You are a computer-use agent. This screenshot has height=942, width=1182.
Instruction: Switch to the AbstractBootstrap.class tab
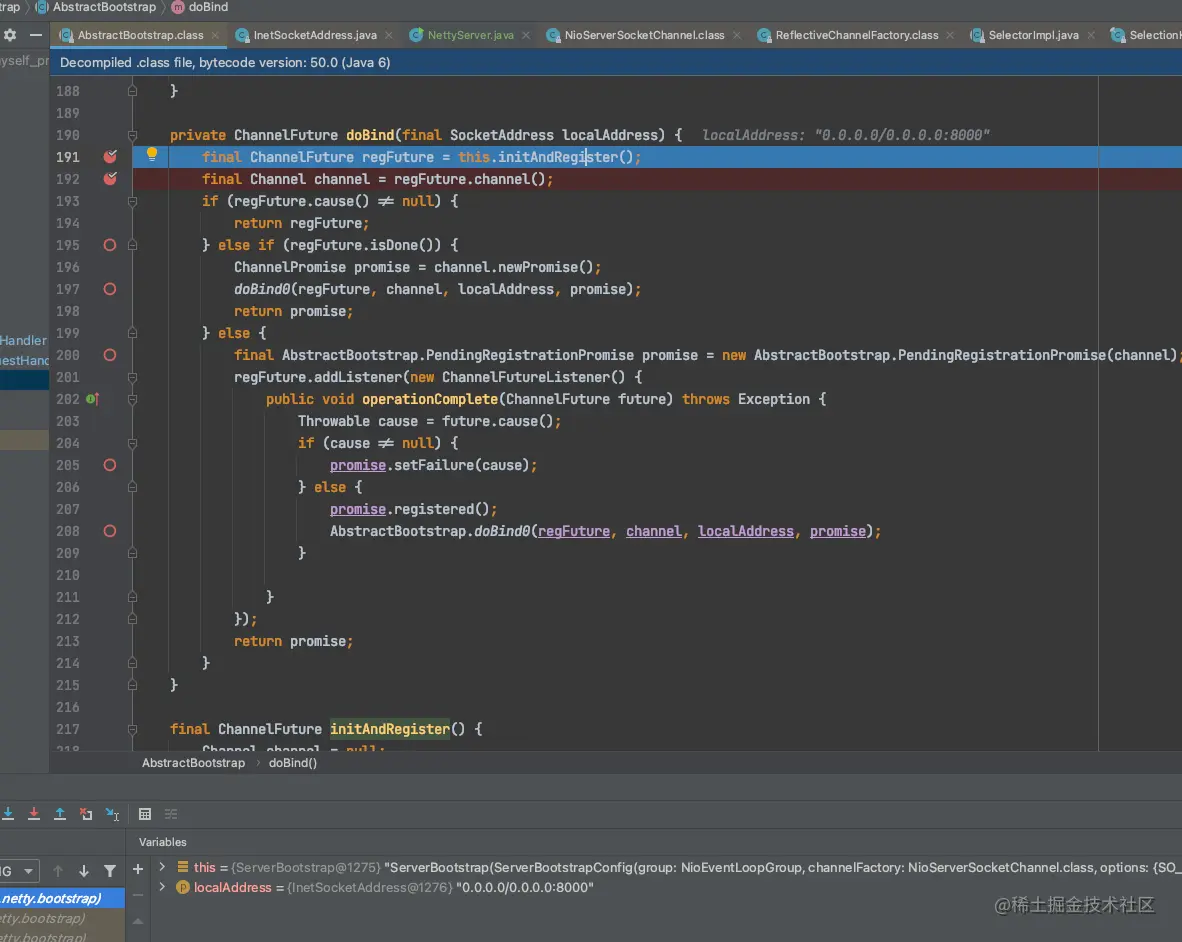[x=139, y=35]
